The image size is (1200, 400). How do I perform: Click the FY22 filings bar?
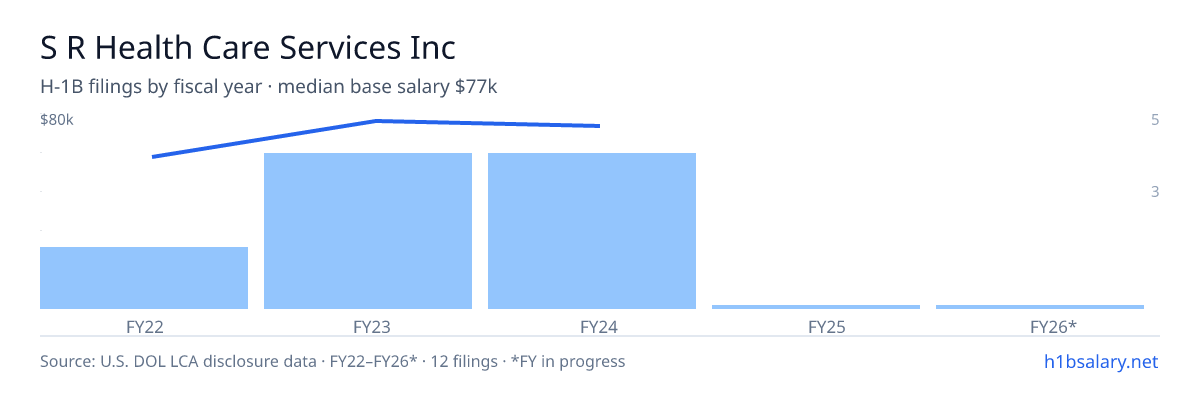tap(144, 278)
